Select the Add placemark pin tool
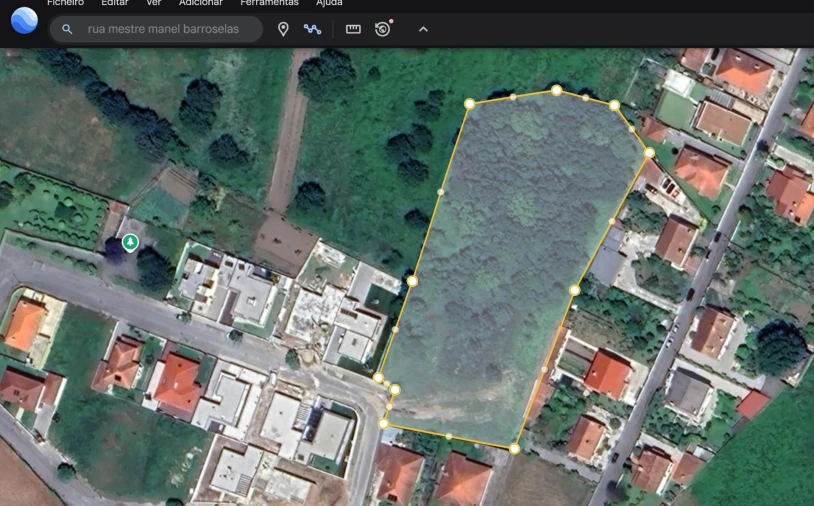 [x=283, y=29]
